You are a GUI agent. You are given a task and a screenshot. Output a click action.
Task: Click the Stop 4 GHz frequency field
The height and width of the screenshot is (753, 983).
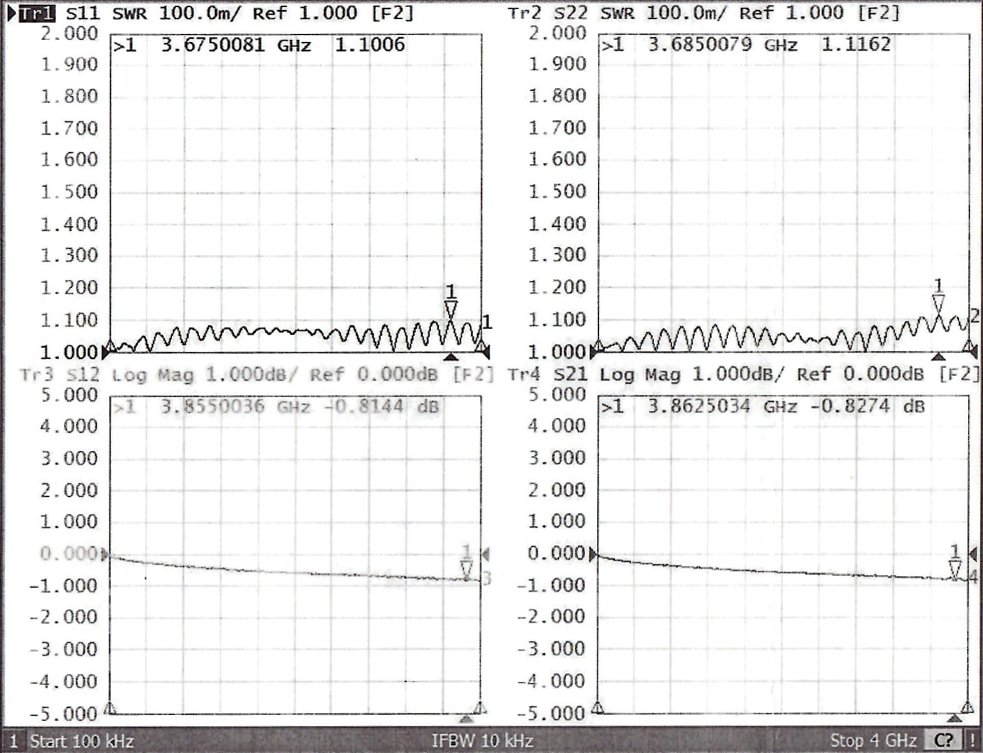tap(870, 741)
